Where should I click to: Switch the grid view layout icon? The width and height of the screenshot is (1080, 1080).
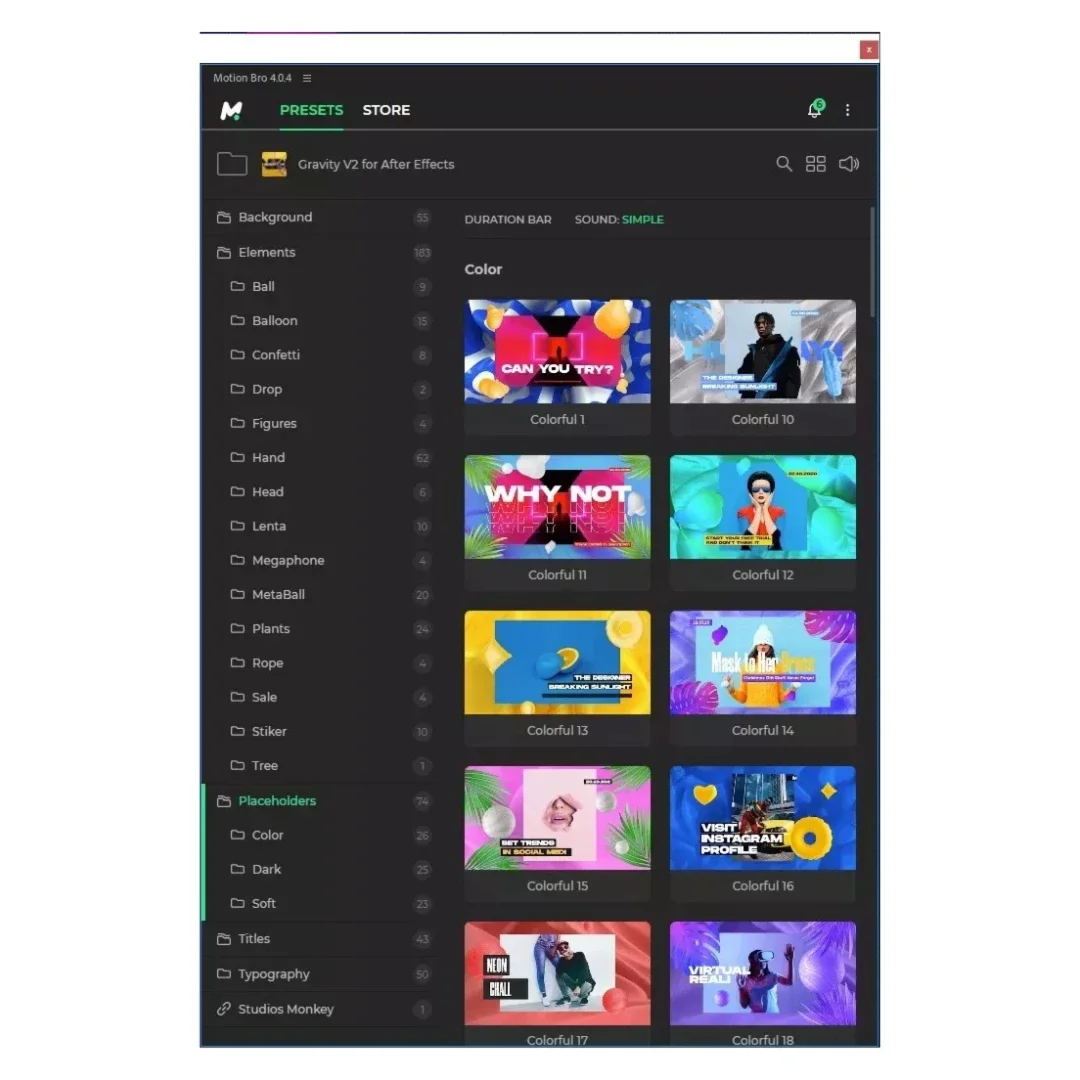coord(816,164)
